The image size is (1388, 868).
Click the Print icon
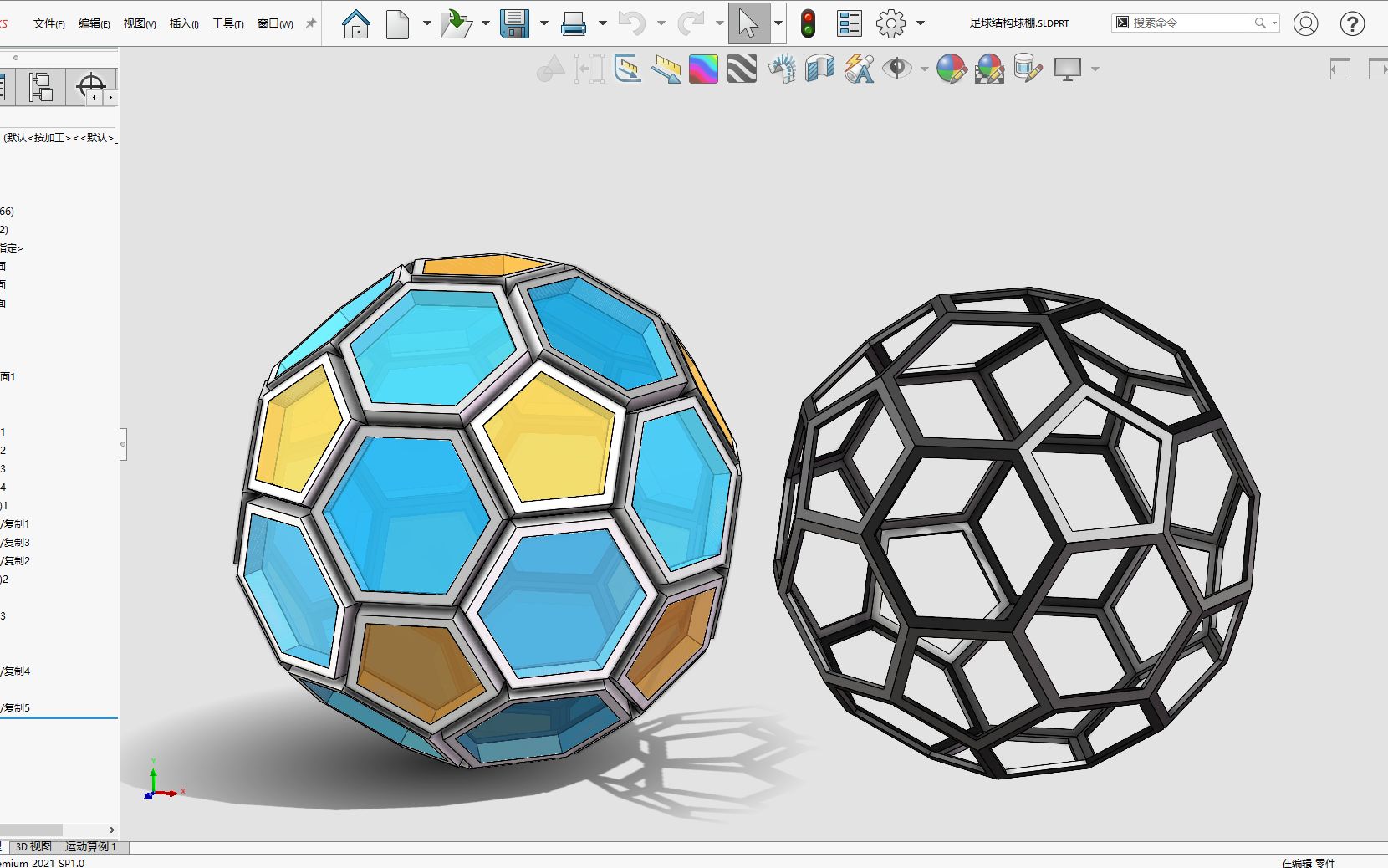pos(573,23)
